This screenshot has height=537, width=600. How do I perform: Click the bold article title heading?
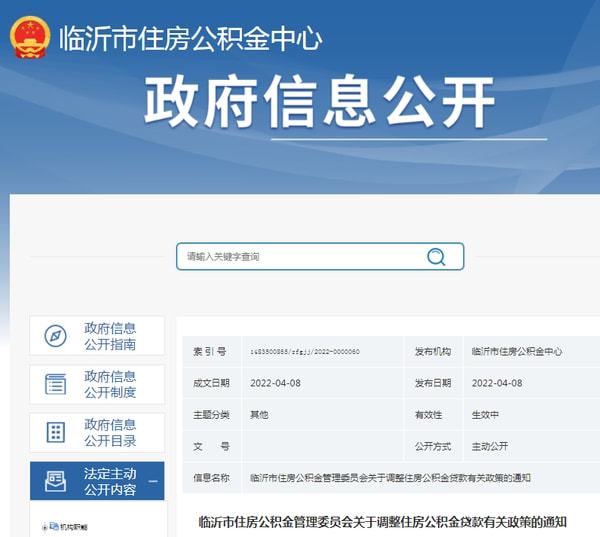(x=382, y=522)
